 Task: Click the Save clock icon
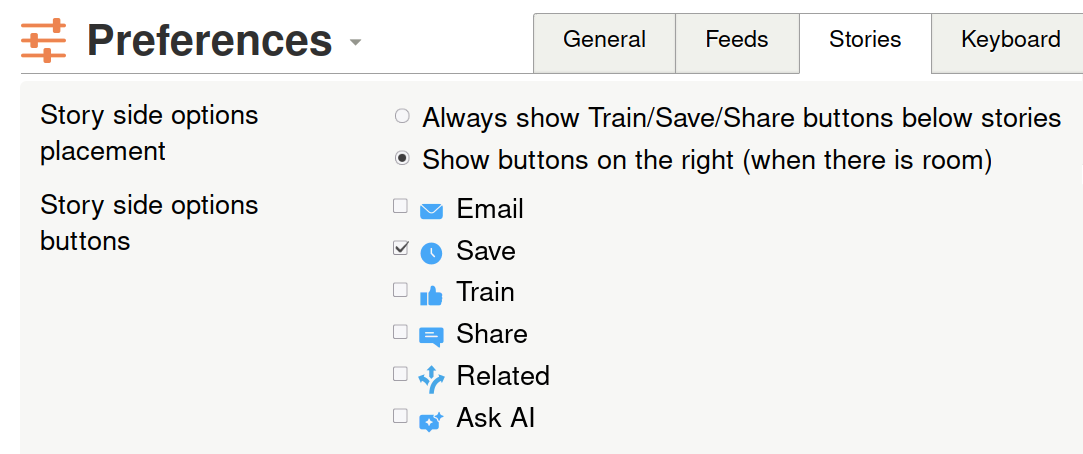pos(431,253)
